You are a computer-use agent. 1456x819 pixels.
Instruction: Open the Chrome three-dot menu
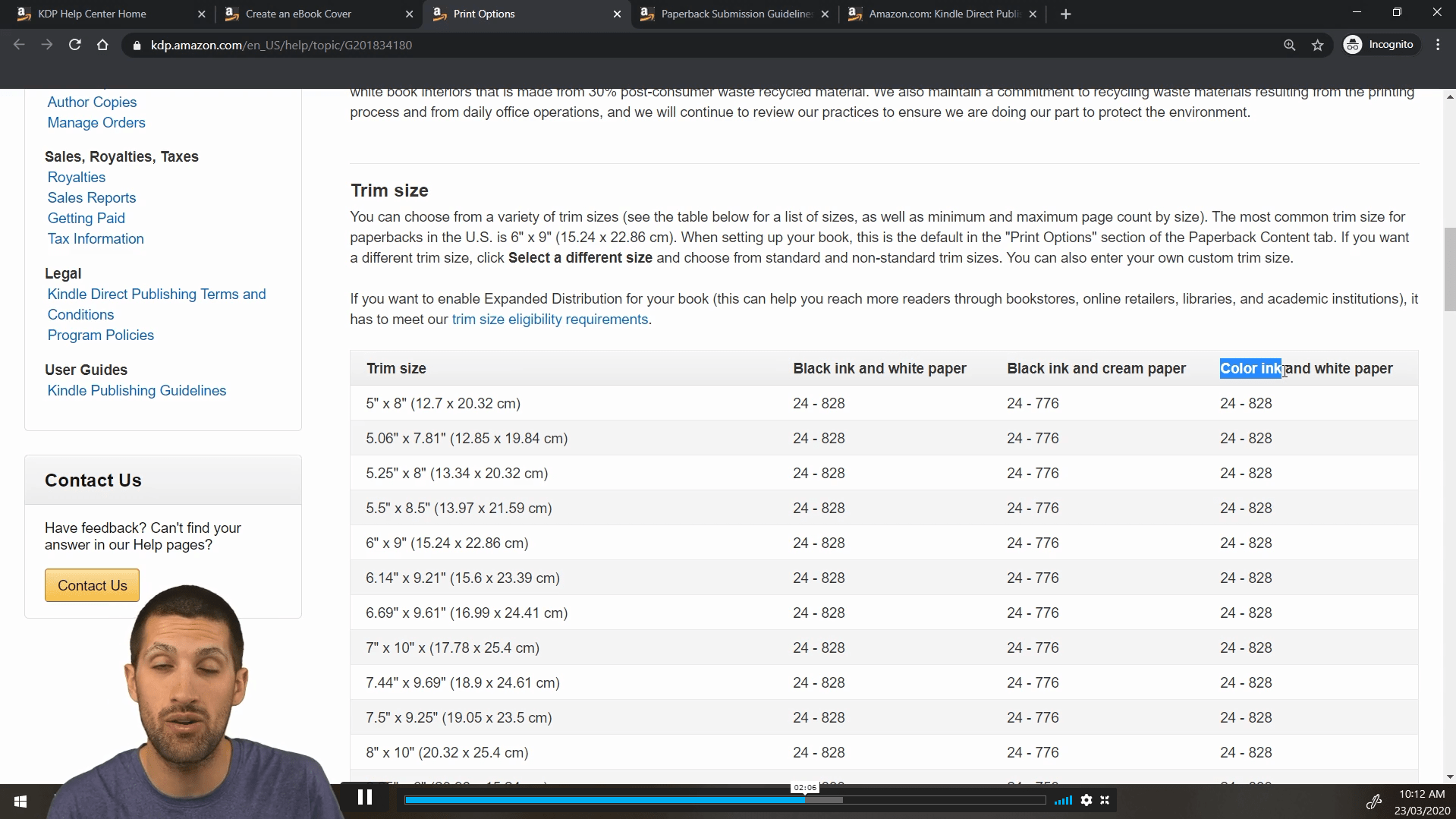[x=1438, y=44]
